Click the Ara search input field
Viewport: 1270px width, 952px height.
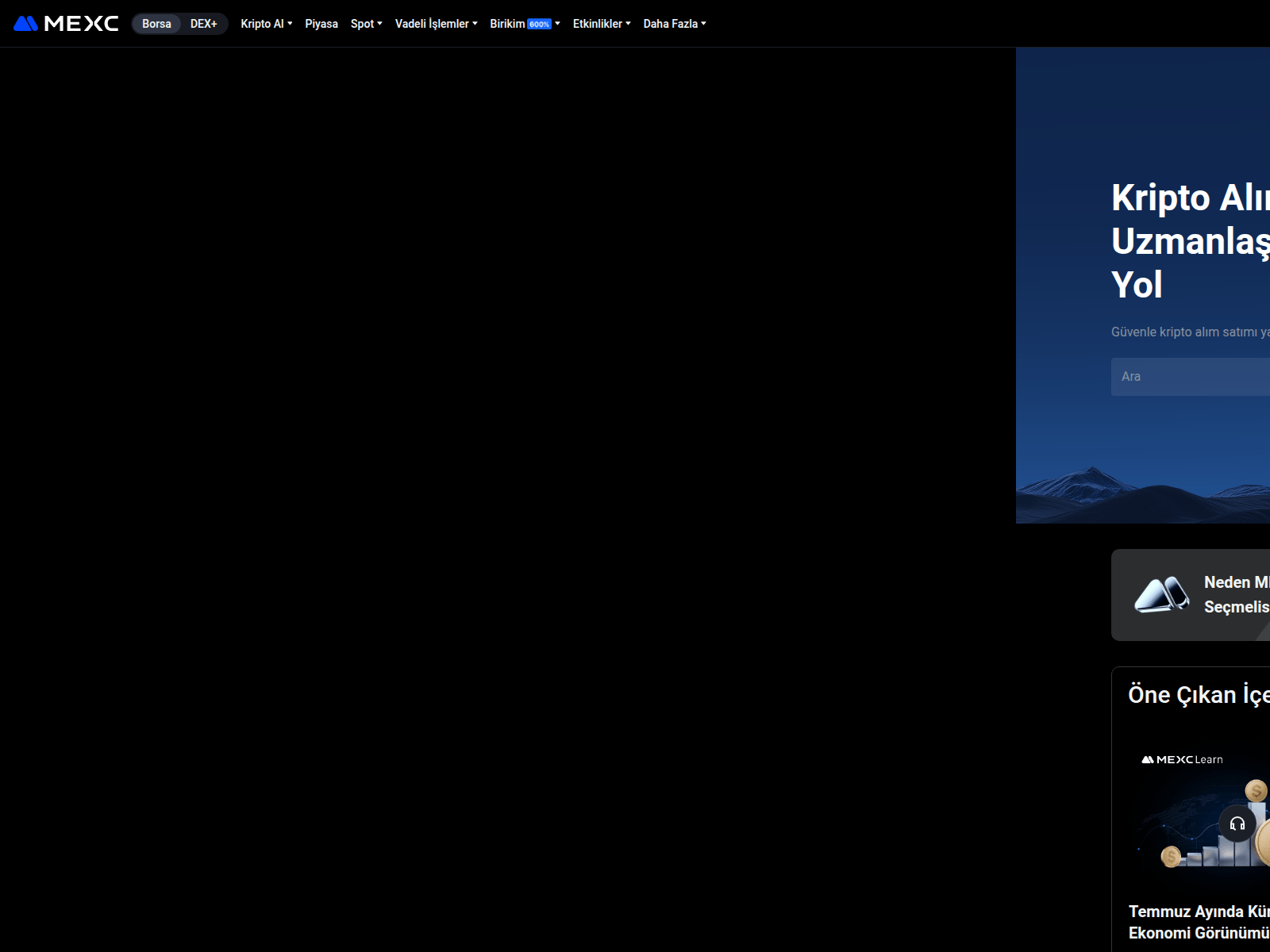(1191, 377)
